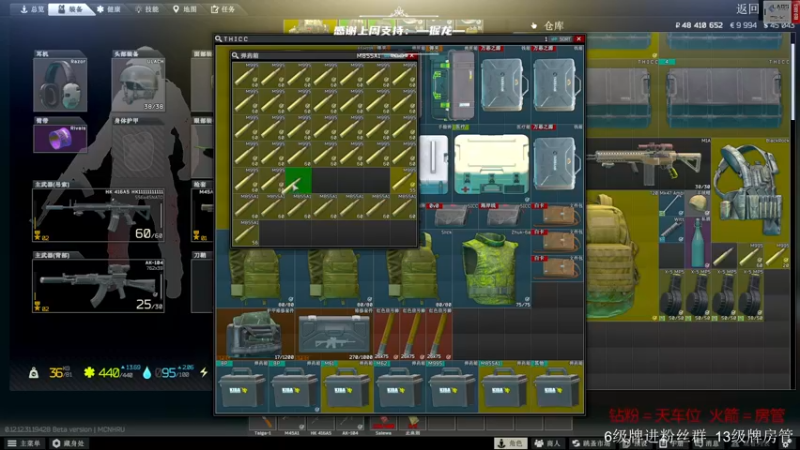Select the 装备 gear tab
The height and width of the screenshot is (450, 800).
70,9
